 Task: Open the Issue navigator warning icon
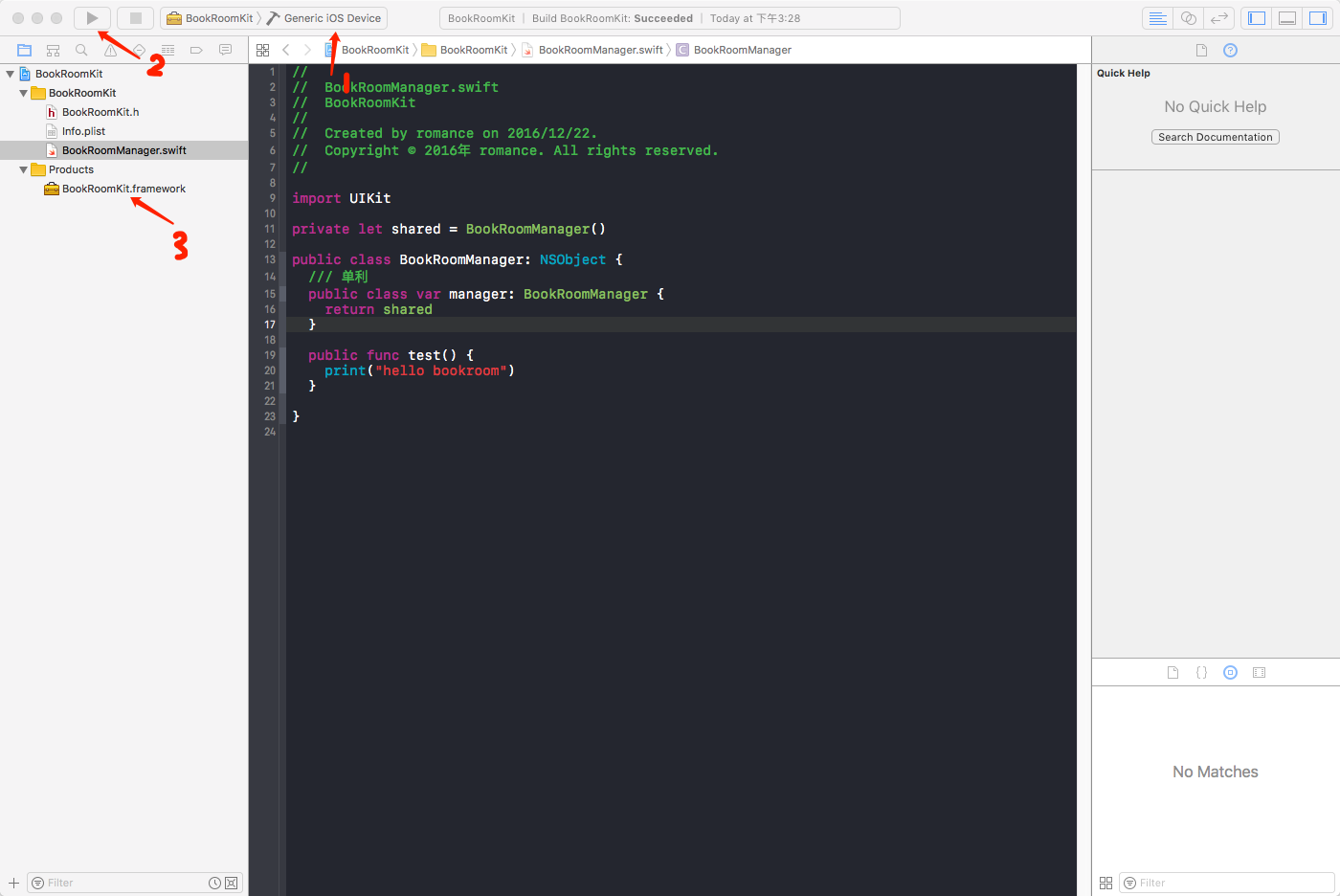[110, 50]
